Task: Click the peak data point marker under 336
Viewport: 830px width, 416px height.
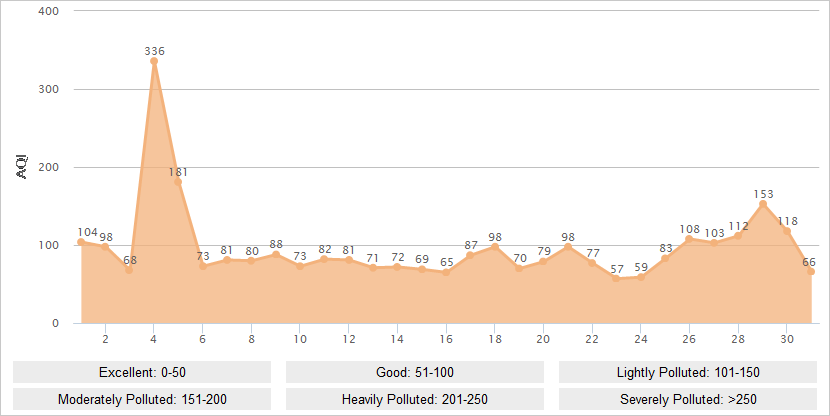Action: click(x=154, y=61)
